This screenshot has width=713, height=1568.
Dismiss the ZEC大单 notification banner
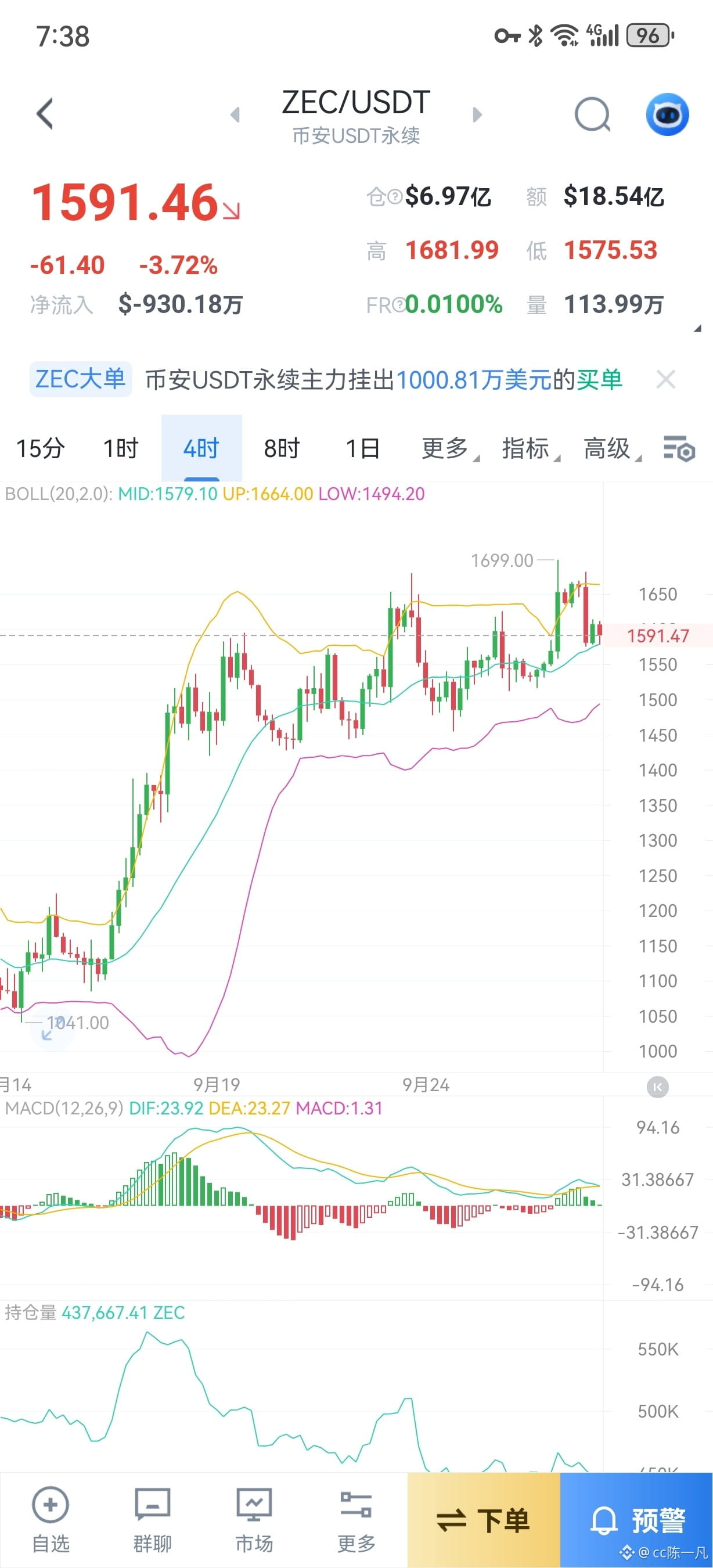(x=665, y=380)
